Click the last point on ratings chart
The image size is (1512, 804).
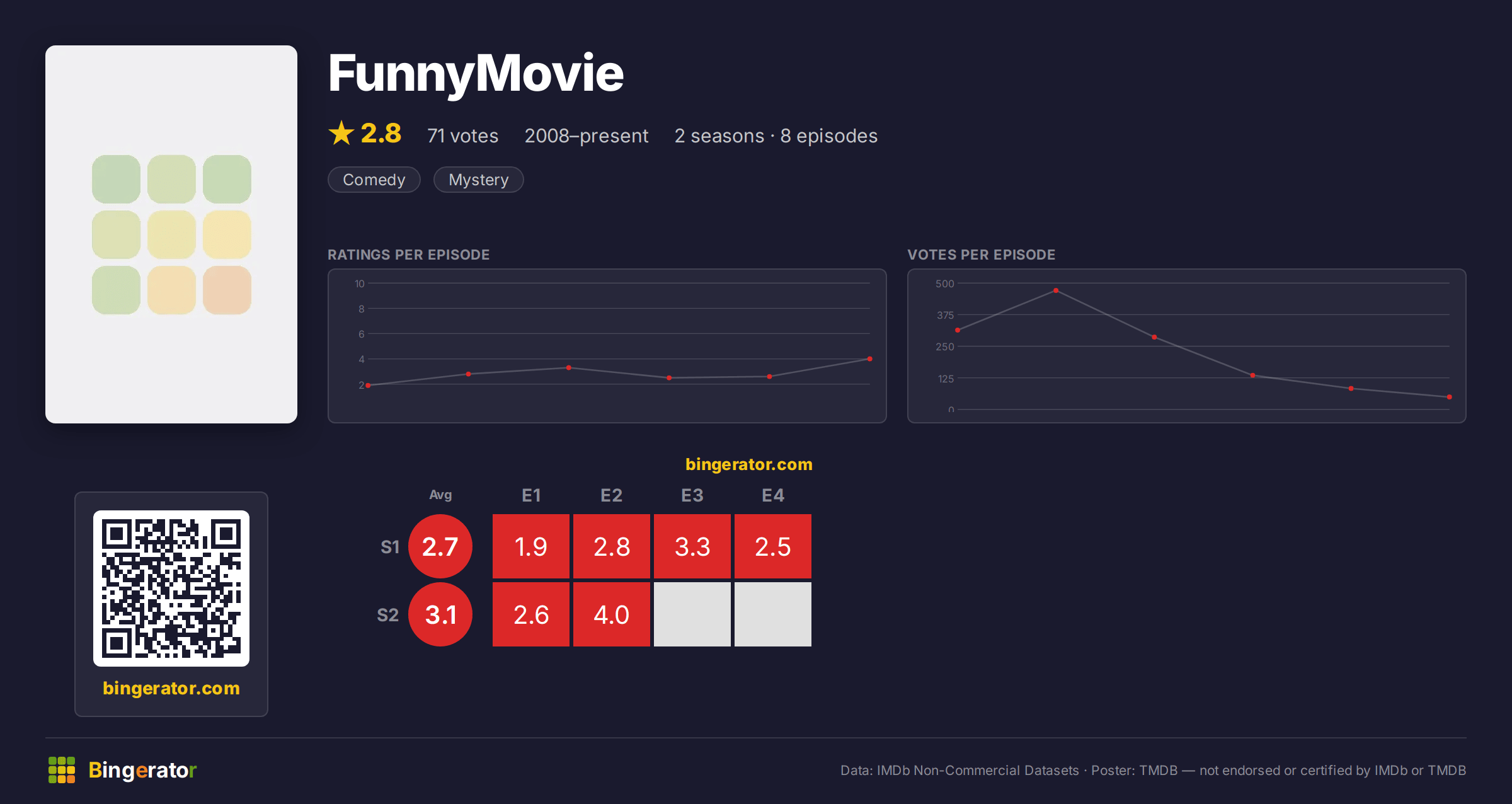click(870, 359)
